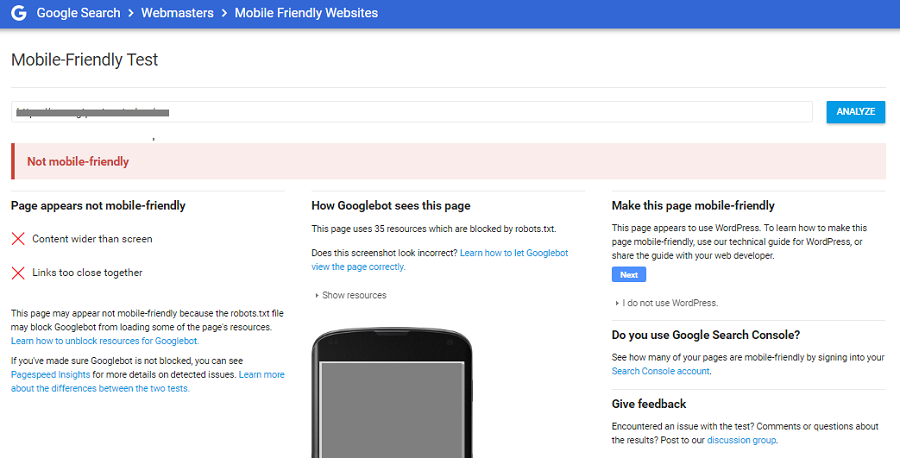This screenshot has width=900, height=458.
Task: Click the red X beside Links too close together
Action: [x=18, y=273]
